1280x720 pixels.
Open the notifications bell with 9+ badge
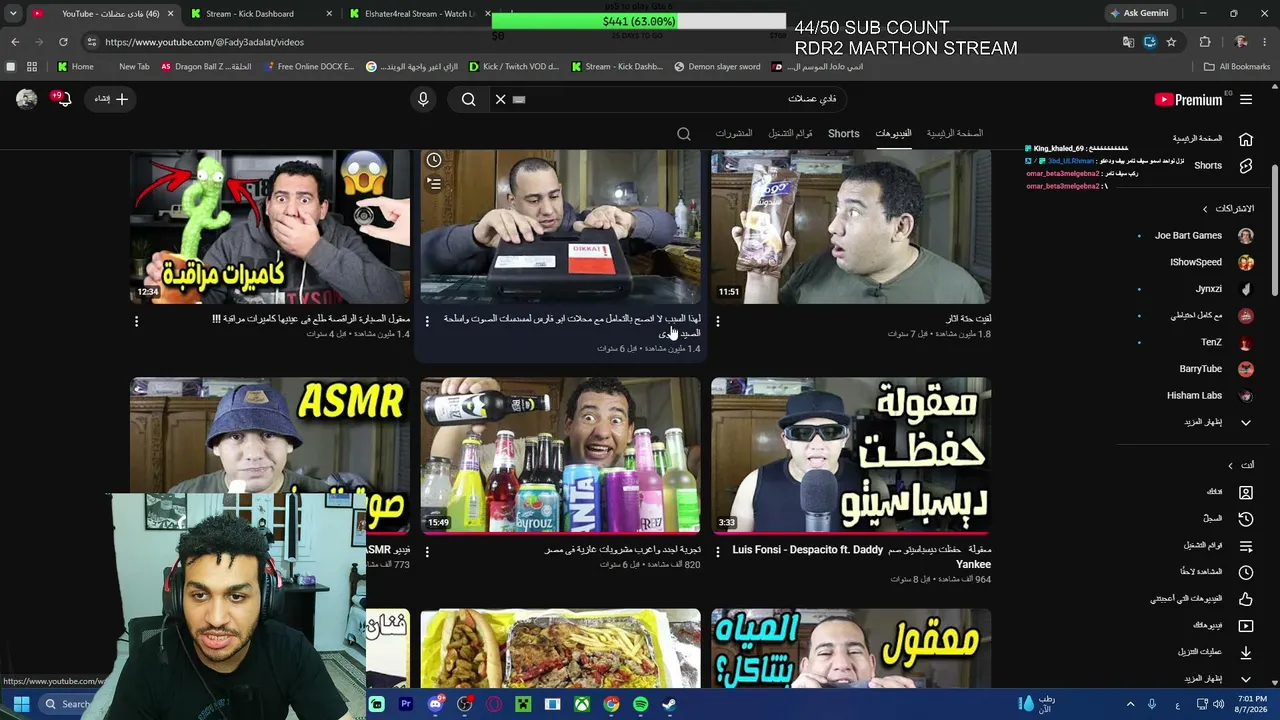pos(63,99)
